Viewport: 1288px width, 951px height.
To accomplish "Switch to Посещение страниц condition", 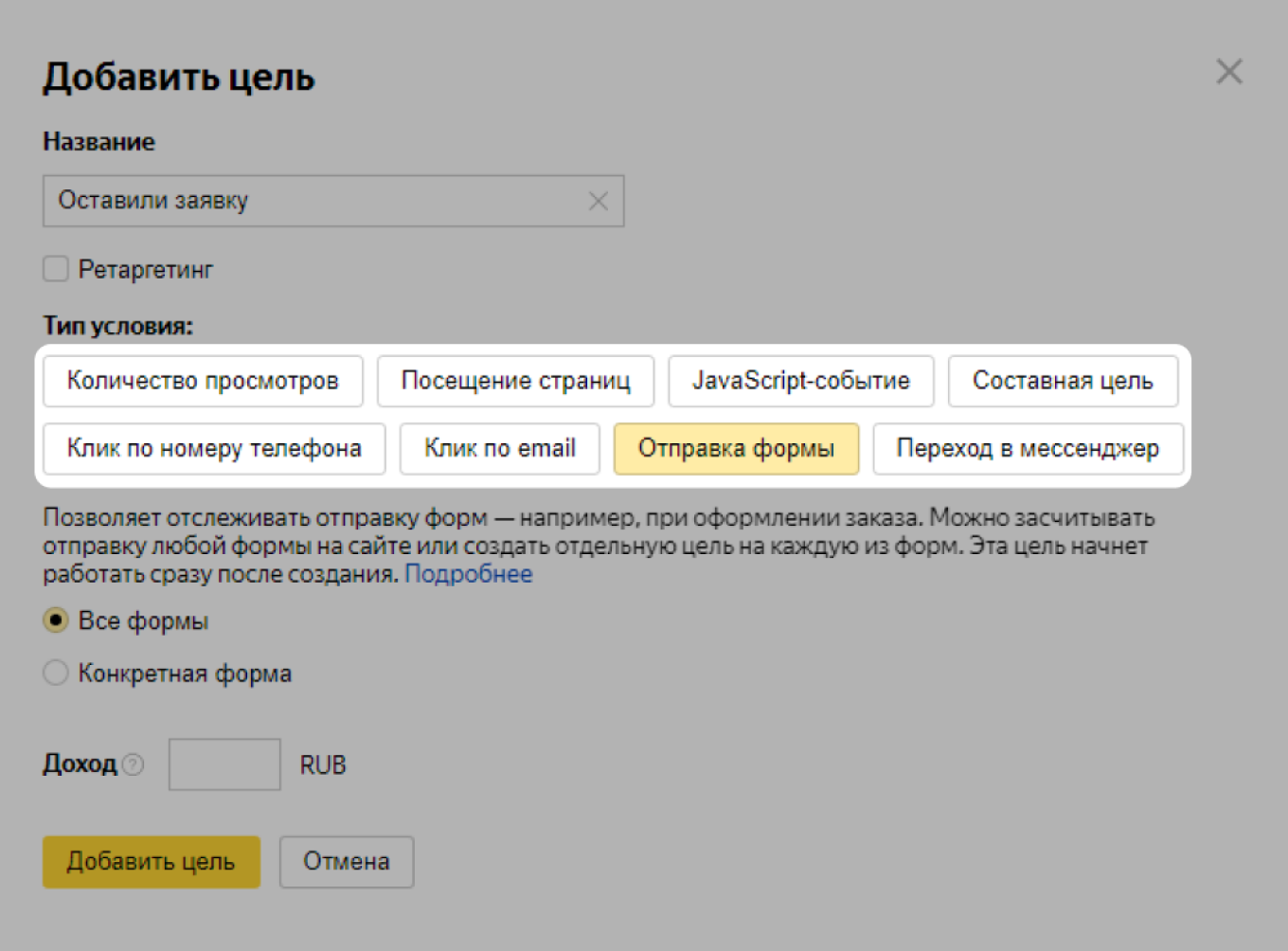I will (515, 381).
